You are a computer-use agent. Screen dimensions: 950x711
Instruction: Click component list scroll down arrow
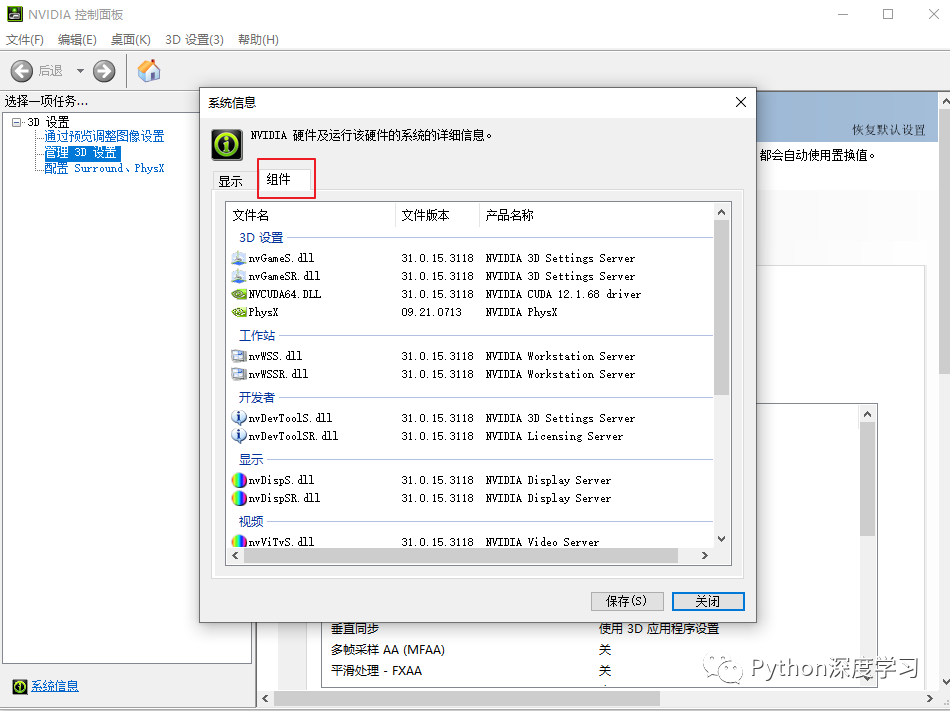point(721,539)
